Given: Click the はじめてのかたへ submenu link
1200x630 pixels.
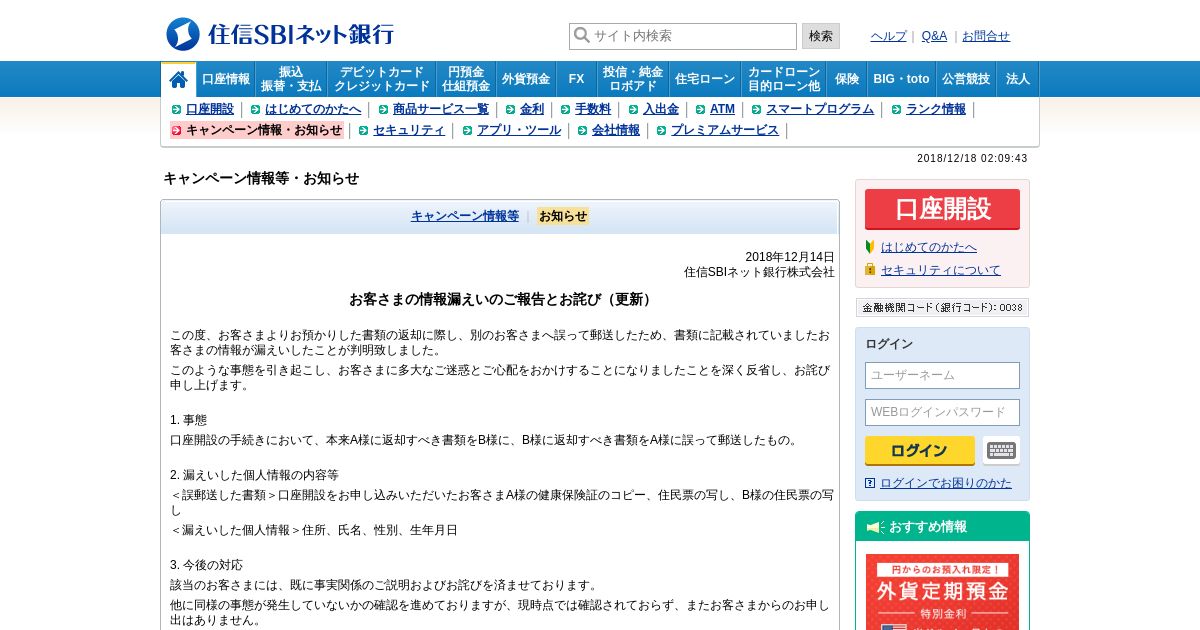Looking at the screenshot, I should 313,109.
